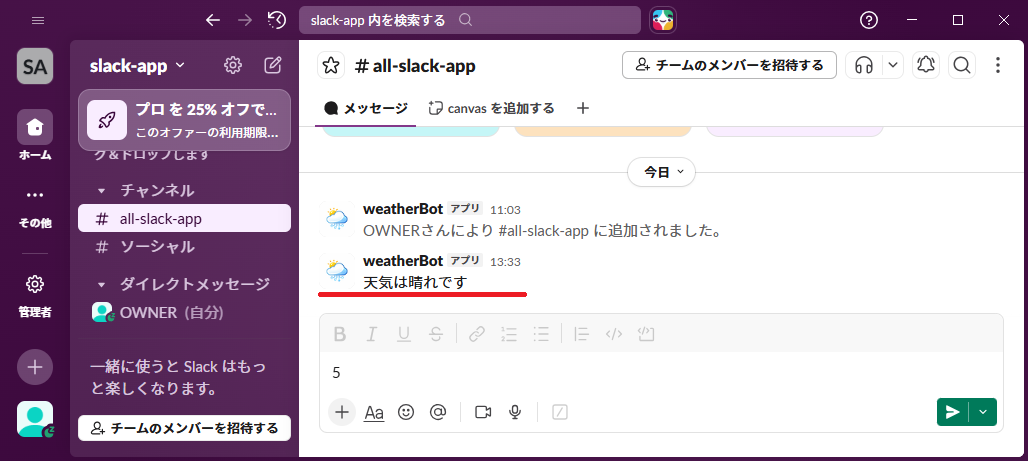Toggle bulleted list formatting
The image size is (1028, 461).
[x=541, y=334]
